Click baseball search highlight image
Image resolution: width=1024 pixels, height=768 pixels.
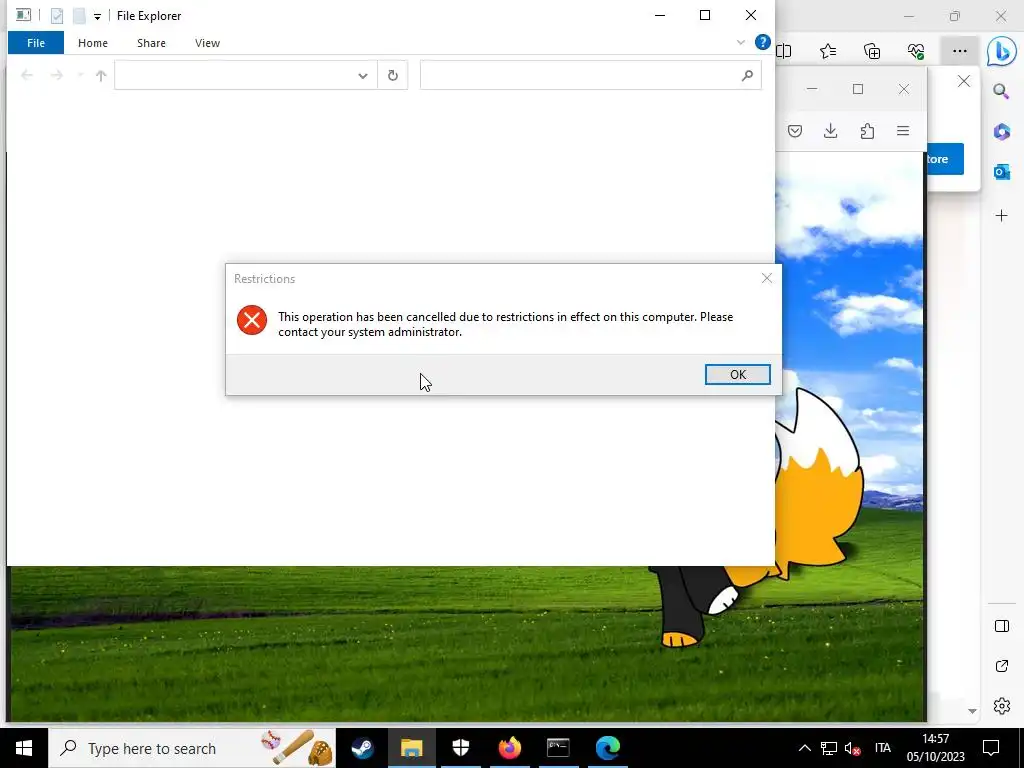[x=295, y=748]
